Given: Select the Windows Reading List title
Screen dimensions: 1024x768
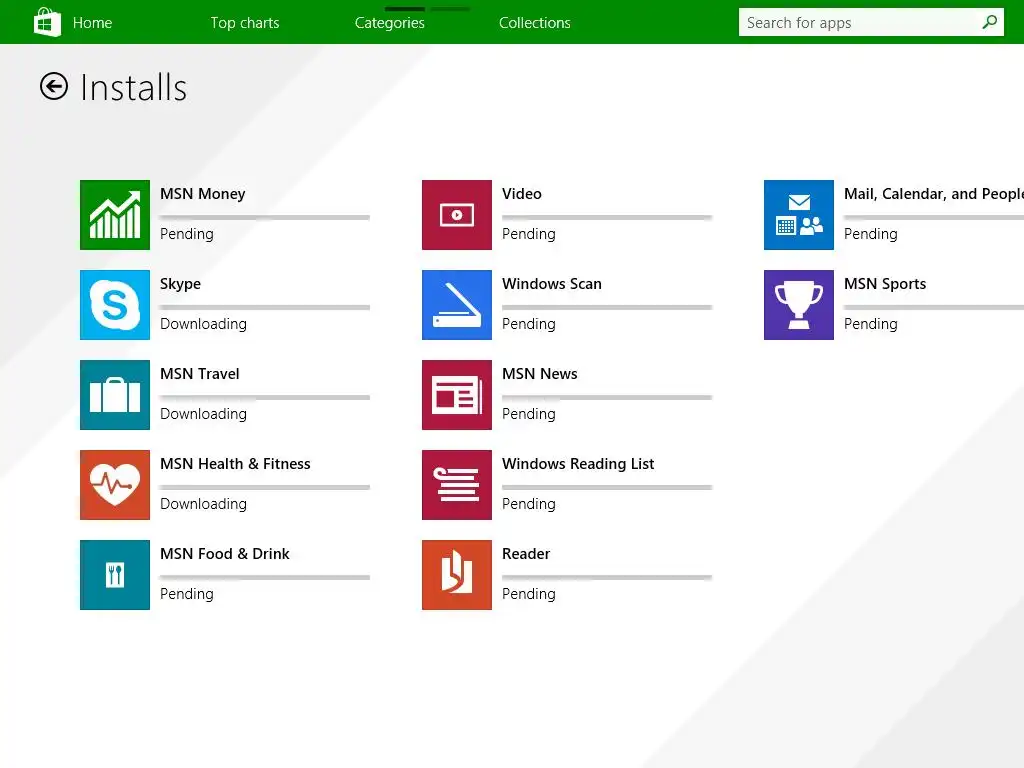Looking at the screenshot, I should click(x=578, y=464).
